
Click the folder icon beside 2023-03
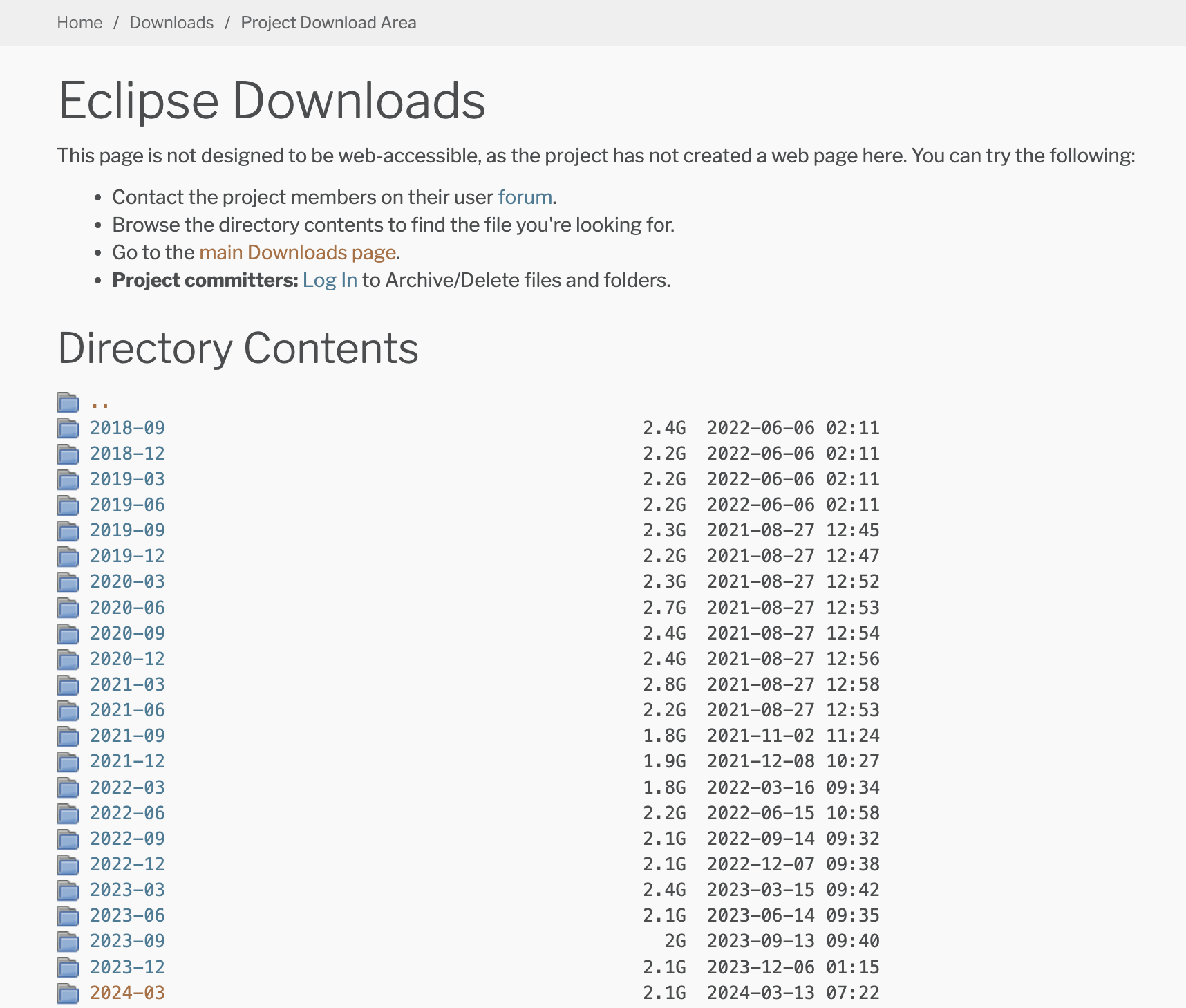tap(68, 890)
